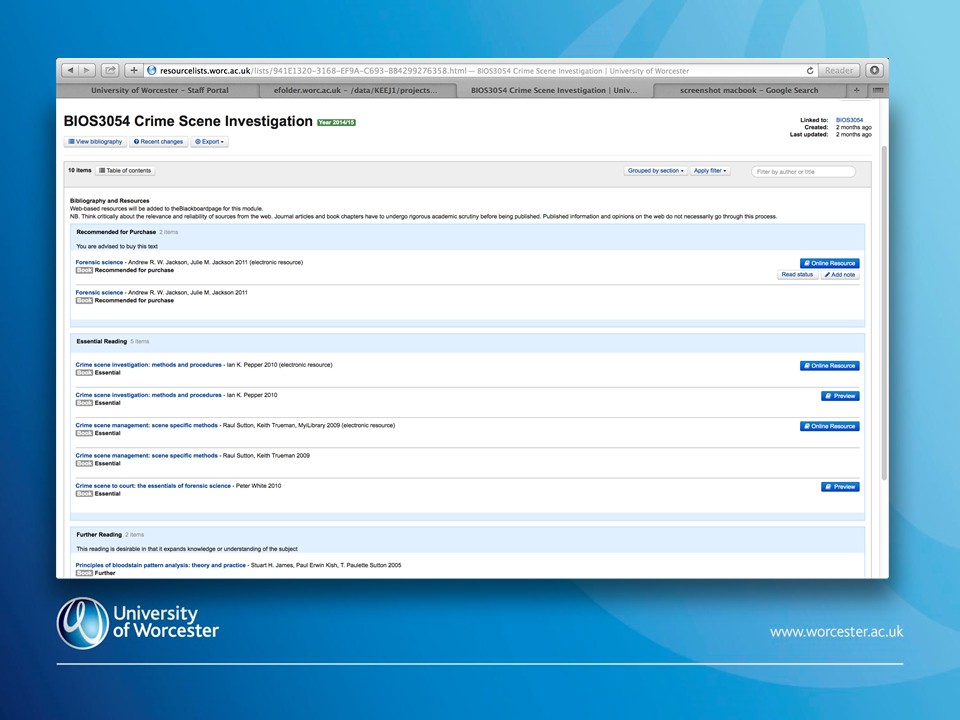The image size is (960, 720).
Task: Click the browser forward arrow
Action: pos(87,71)
